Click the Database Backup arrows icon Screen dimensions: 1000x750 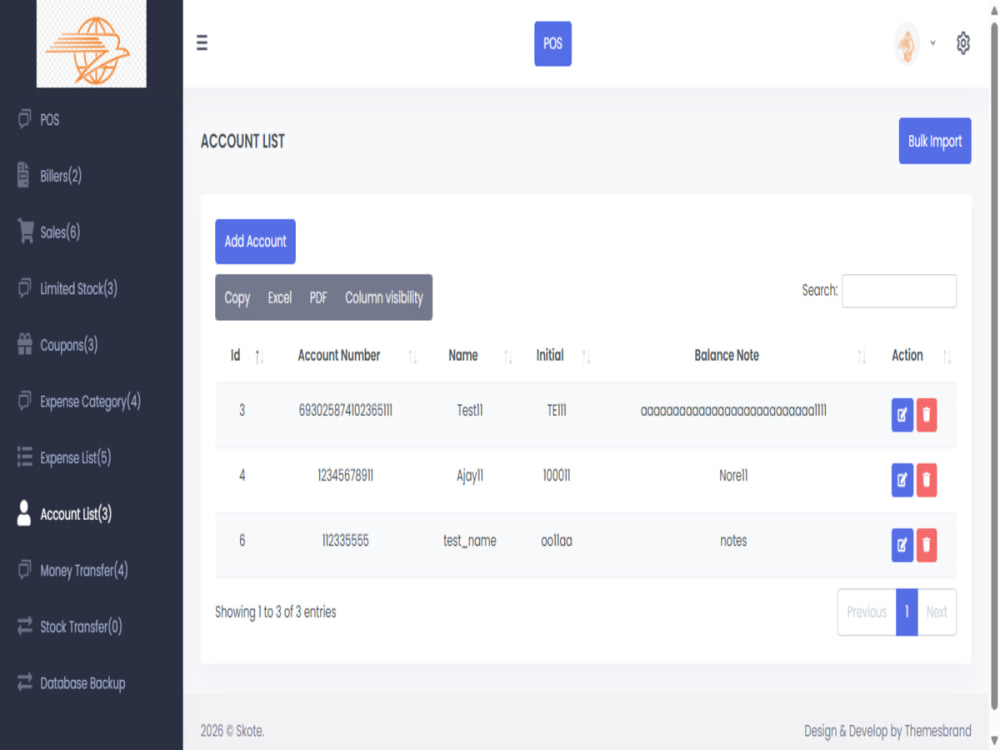(24, 682)
